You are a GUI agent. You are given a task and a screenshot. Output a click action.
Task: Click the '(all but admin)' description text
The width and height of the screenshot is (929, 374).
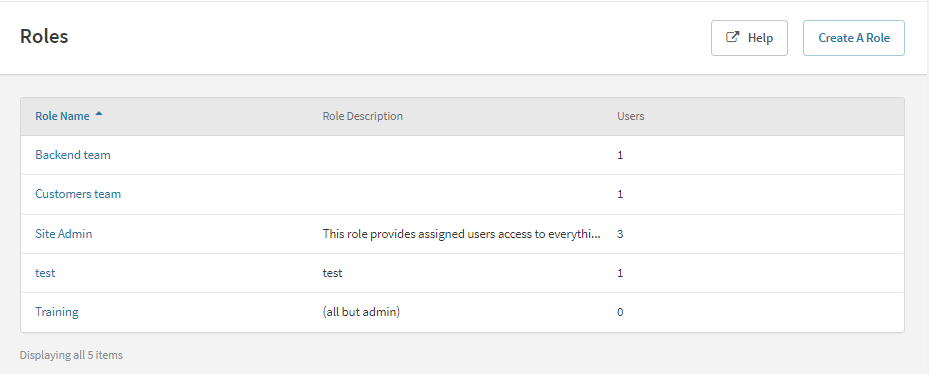tap(361, 312)
